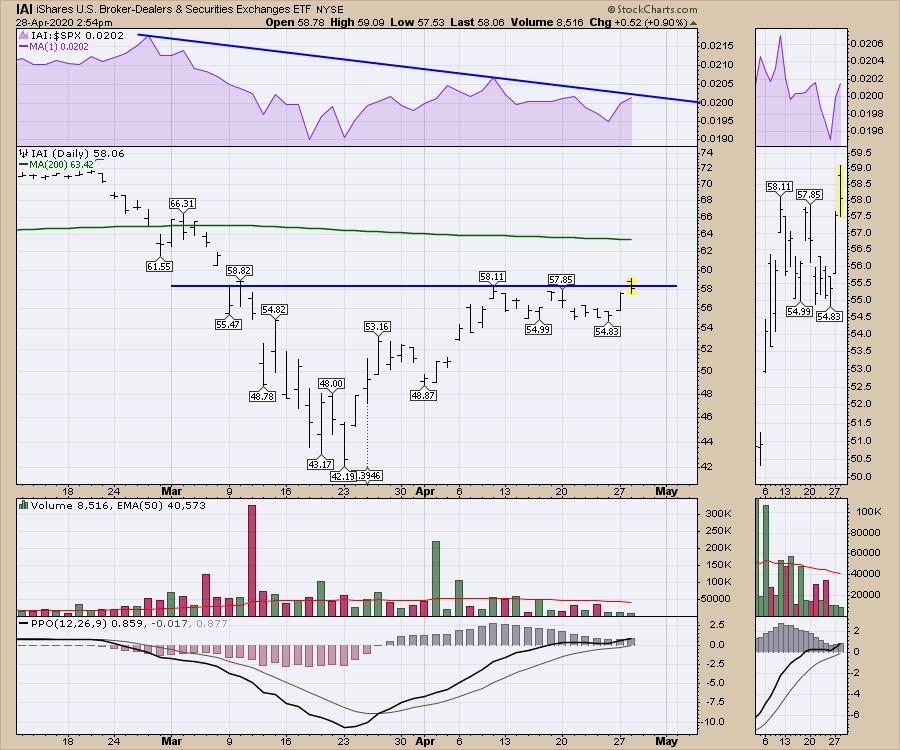The width and height of the screenshot is (900, 750).
Task: Click the PPO(12,26,9) indicator legend text
Action: point(129,623)
